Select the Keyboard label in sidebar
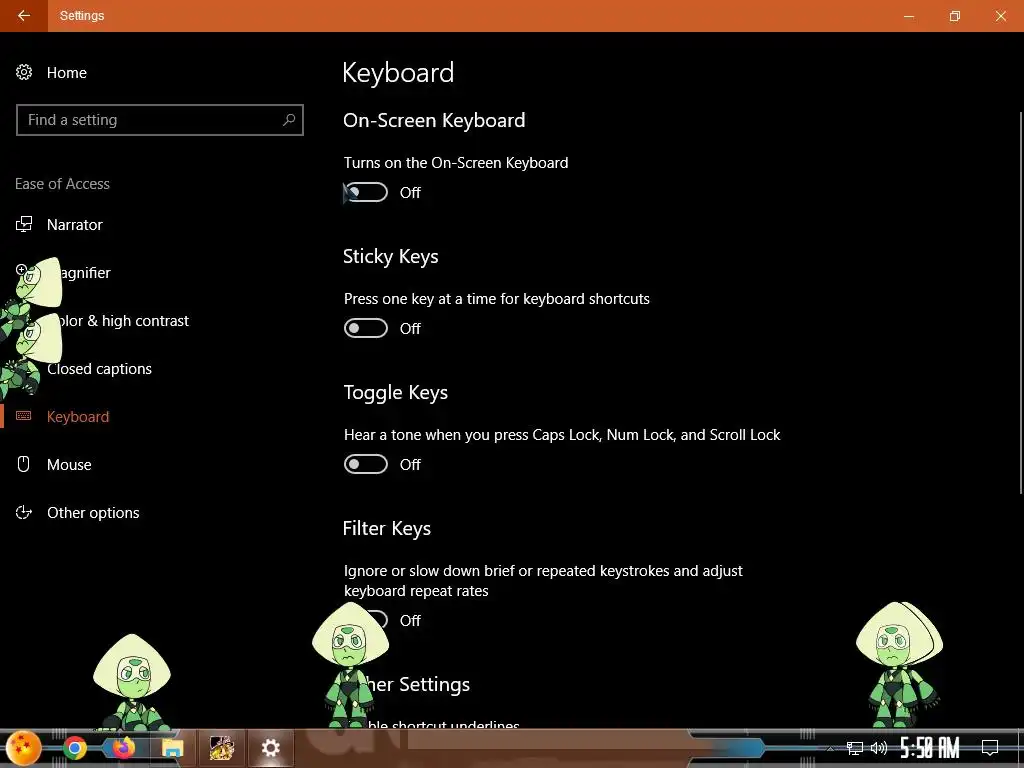The width and height of the screenshot is (1024, 768). click(x=78, y=417)
